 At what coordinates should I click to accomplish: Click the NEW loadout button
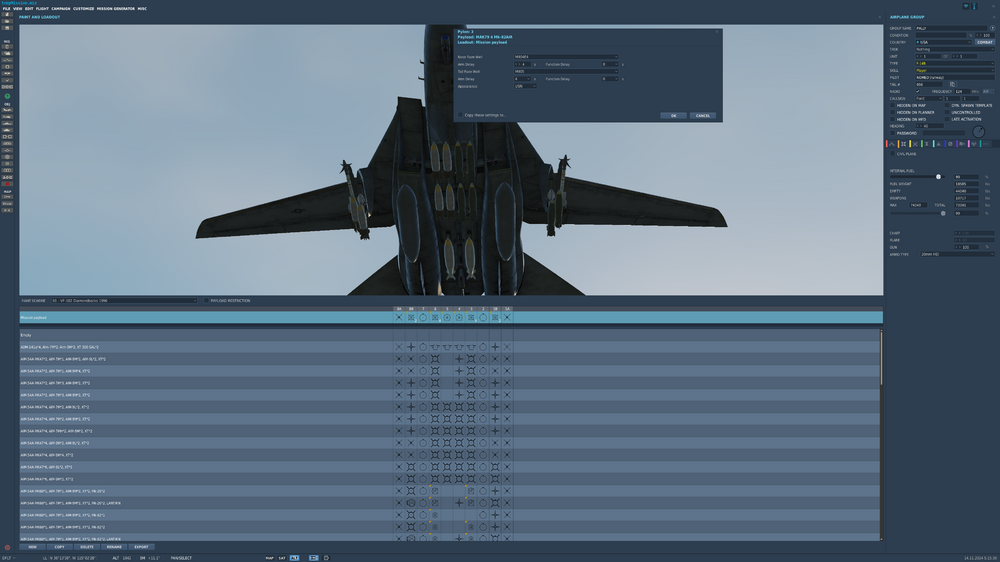click(x=33, y=547)
